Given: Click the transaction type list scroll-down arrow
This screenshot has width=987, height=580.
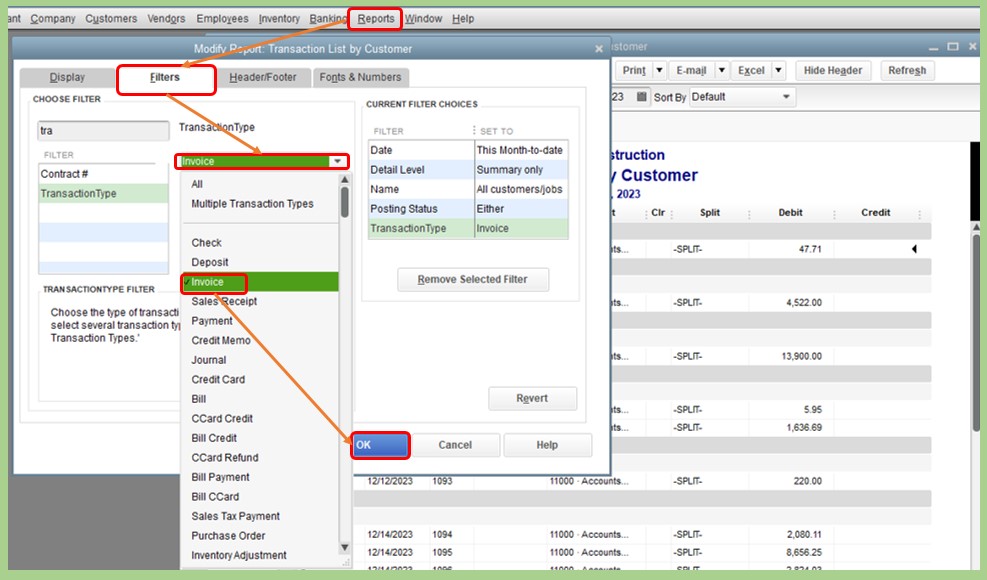Looking at the screenshot, I should point(344,547).
